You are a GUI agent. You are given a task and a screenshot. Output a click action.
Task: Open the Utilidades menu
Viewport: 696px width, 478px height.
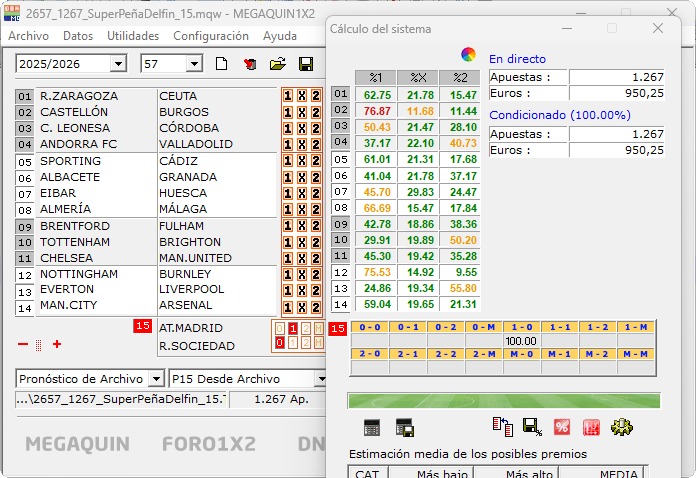(x=132, y=35)
